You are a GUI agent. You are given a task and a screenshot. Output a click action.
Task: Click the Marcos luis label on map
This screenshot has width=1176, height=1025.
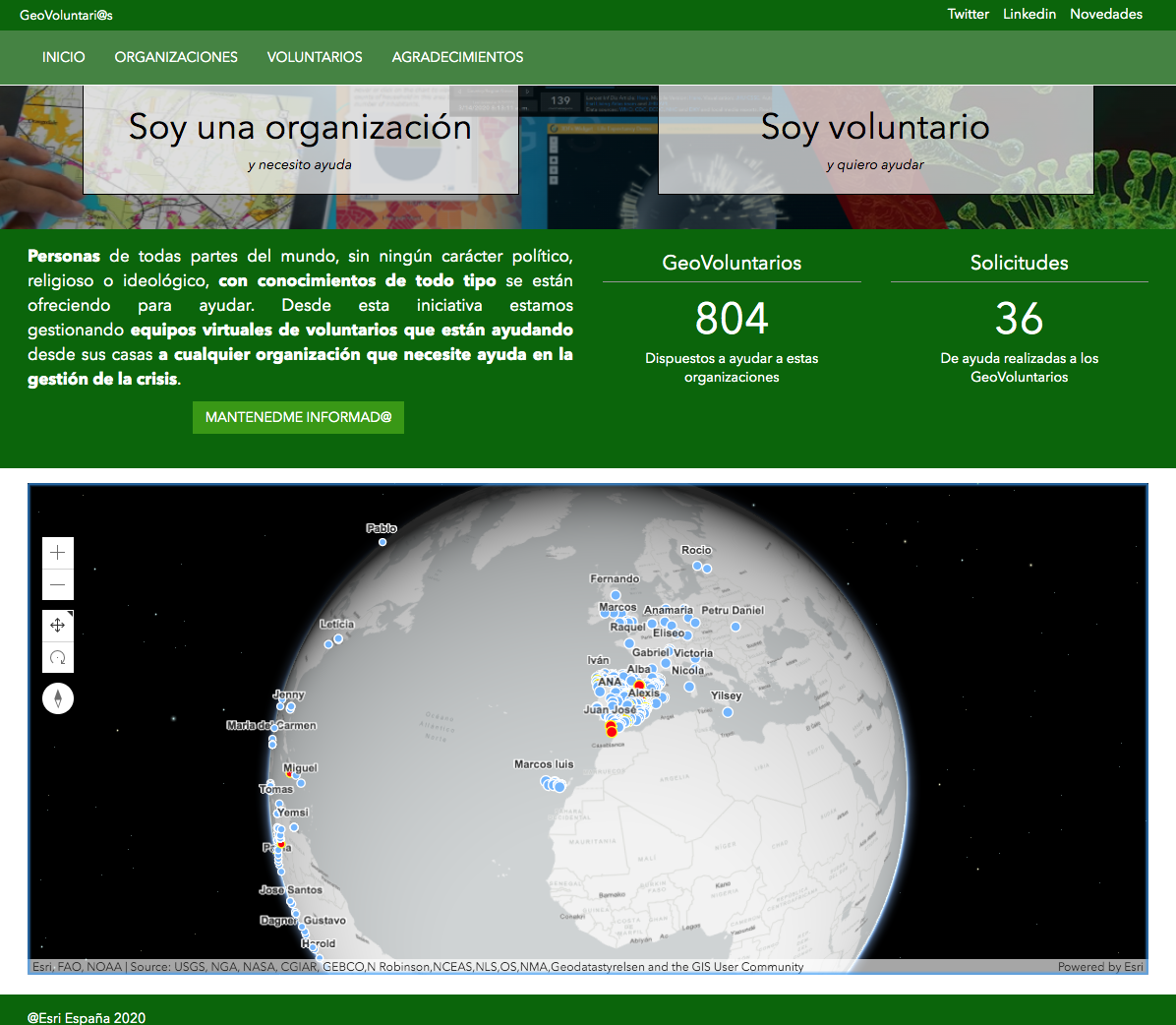[x=544, y=764]
